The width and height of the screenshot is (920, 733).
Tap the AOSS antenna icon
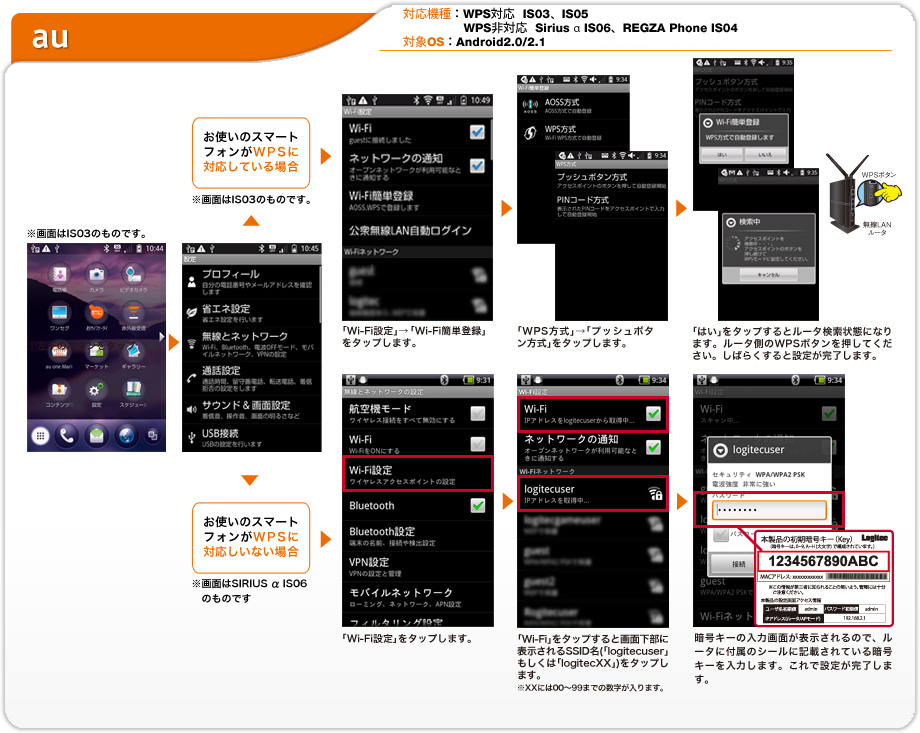[530, 106]
